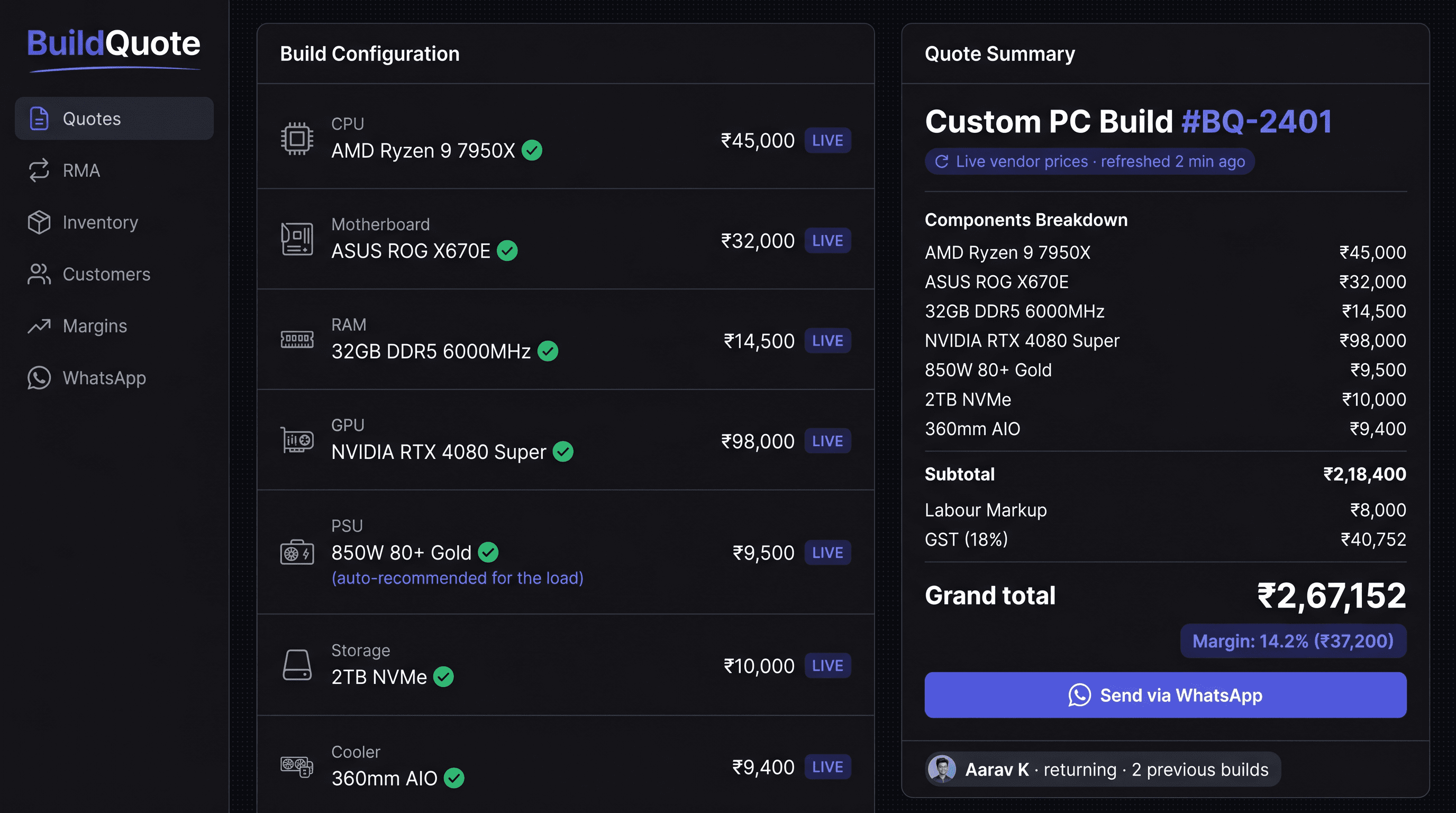1456x813 pixels.
Task: Send the quote via WhatsApp
Action: tap(1166, 695)
